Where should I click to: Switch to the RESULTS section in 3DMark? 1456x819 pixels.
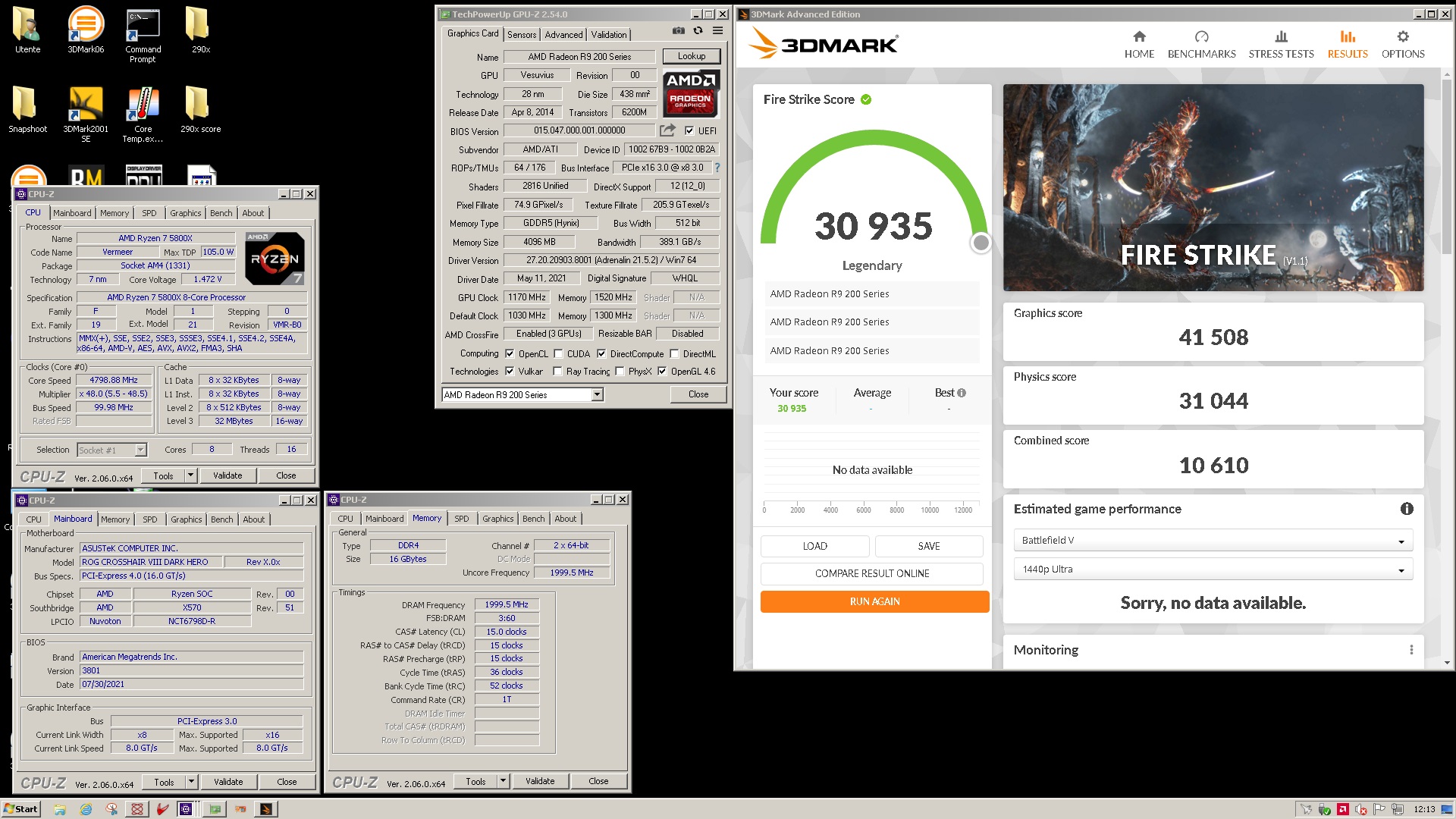click(x=1348, y=45)
